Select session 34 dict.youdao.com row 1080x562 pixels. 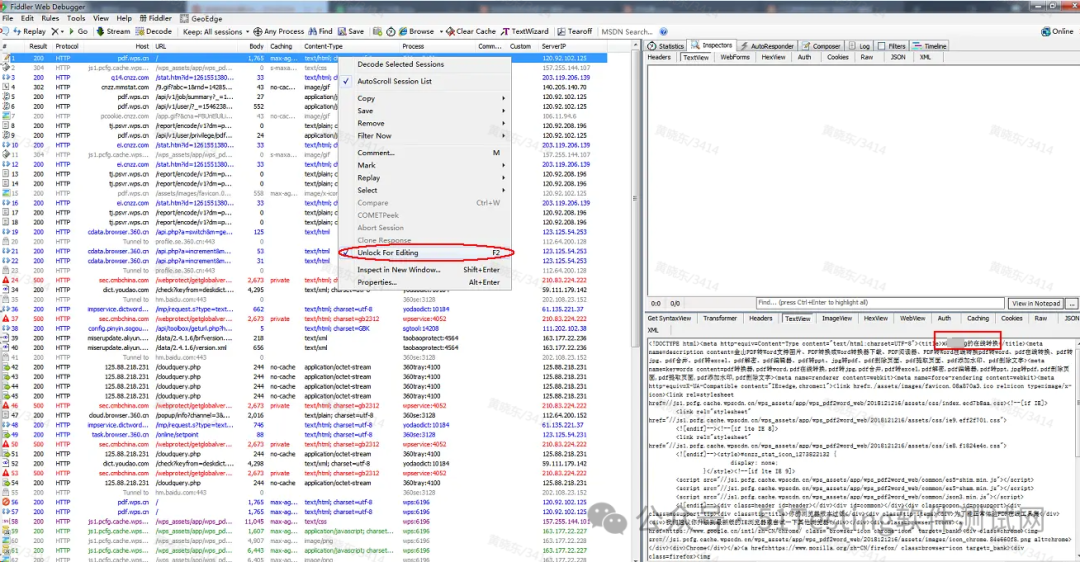click(303, 290)
